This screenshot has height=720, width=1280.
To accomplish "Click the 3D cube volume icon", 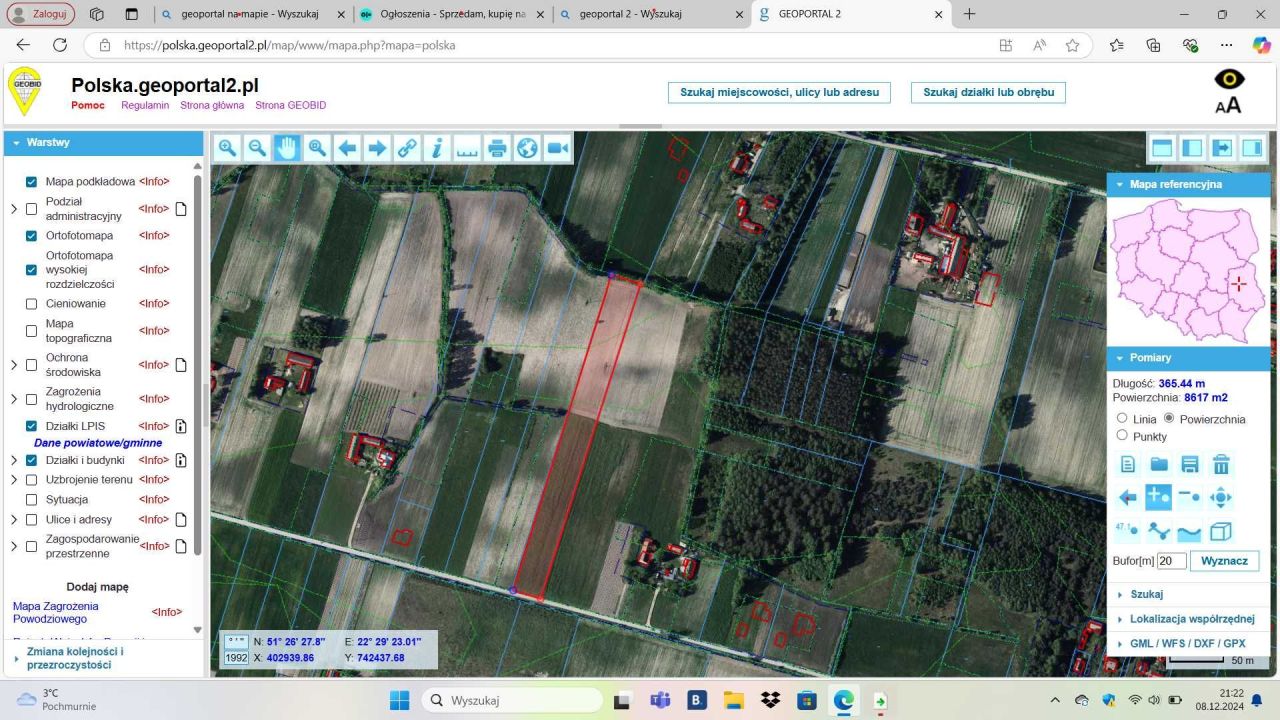I will click(x=1221, y=531).
